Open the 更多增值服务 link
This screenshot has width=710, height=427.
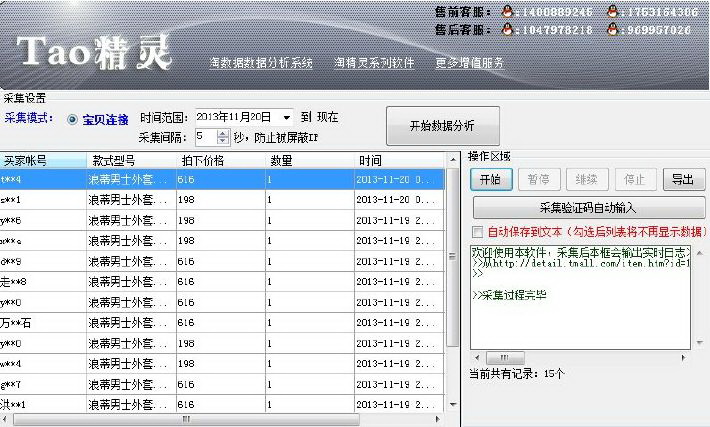tap(470, 63)
